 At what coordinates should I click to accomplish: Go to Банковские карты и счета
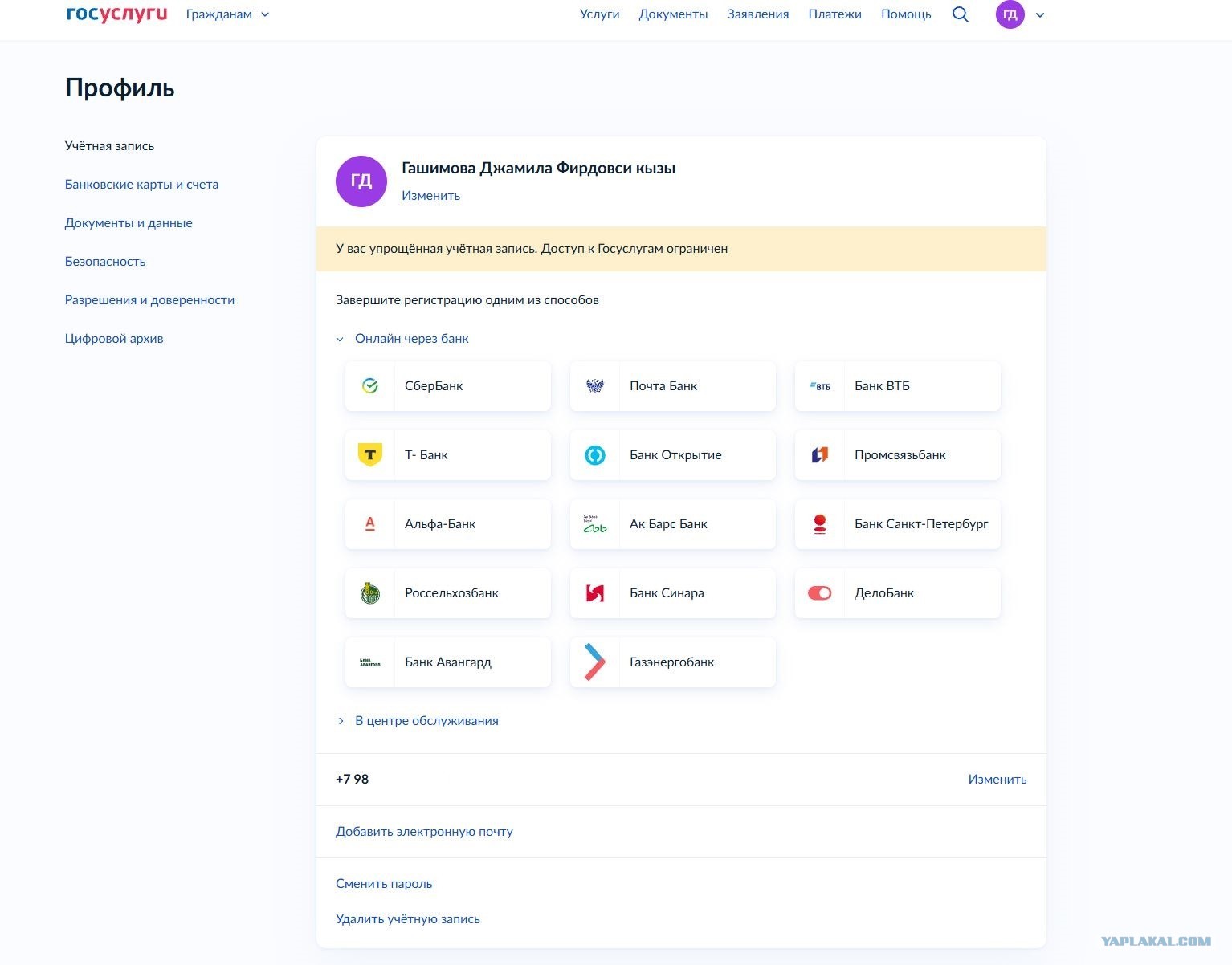(x=141, y=185)
